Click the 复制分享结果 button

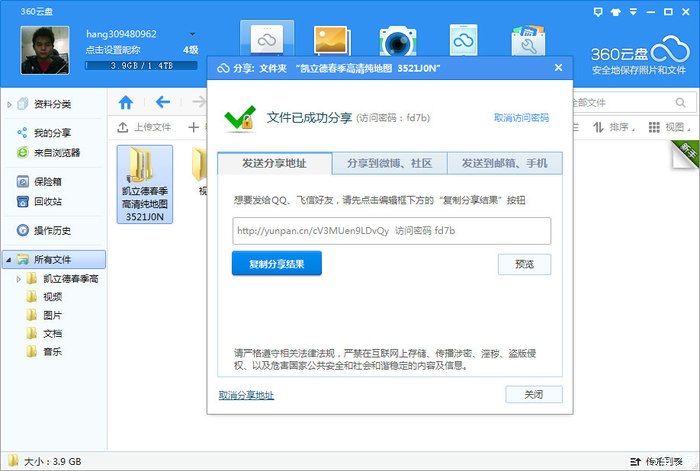277,264
